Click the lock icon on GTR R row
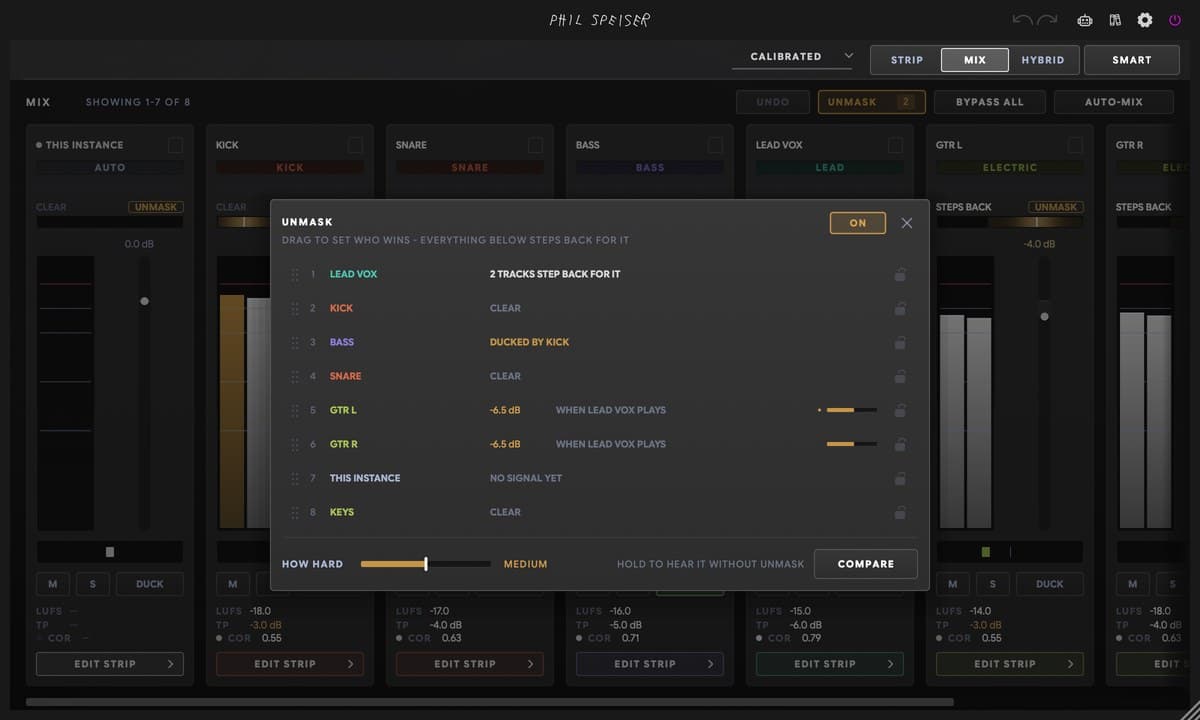The width and height of the screenshot is (1200, 720). [900, 444]
